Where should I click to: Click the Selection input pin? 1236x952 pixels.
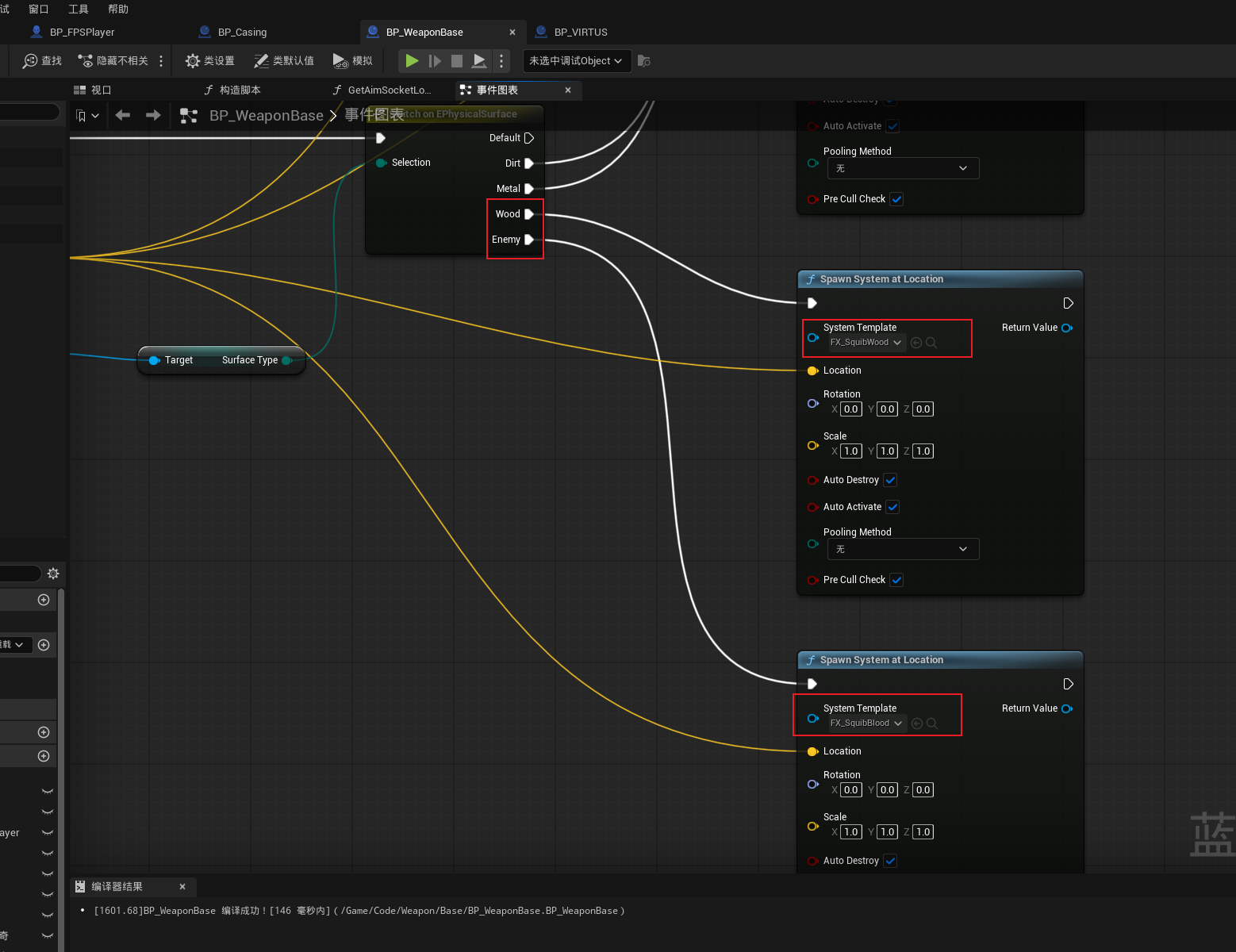pos(382,163)
